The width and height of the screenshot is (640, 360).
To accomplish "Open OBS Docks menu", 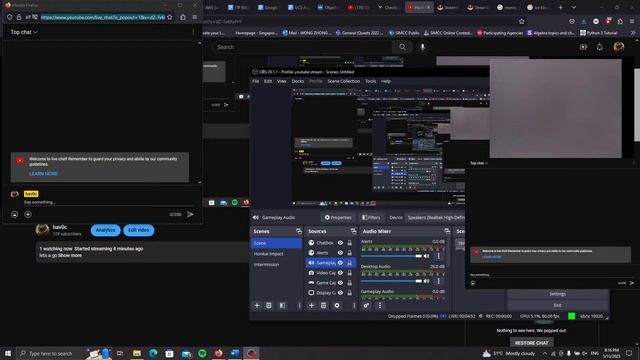I will pyautogui.click(x=298, y=81).
